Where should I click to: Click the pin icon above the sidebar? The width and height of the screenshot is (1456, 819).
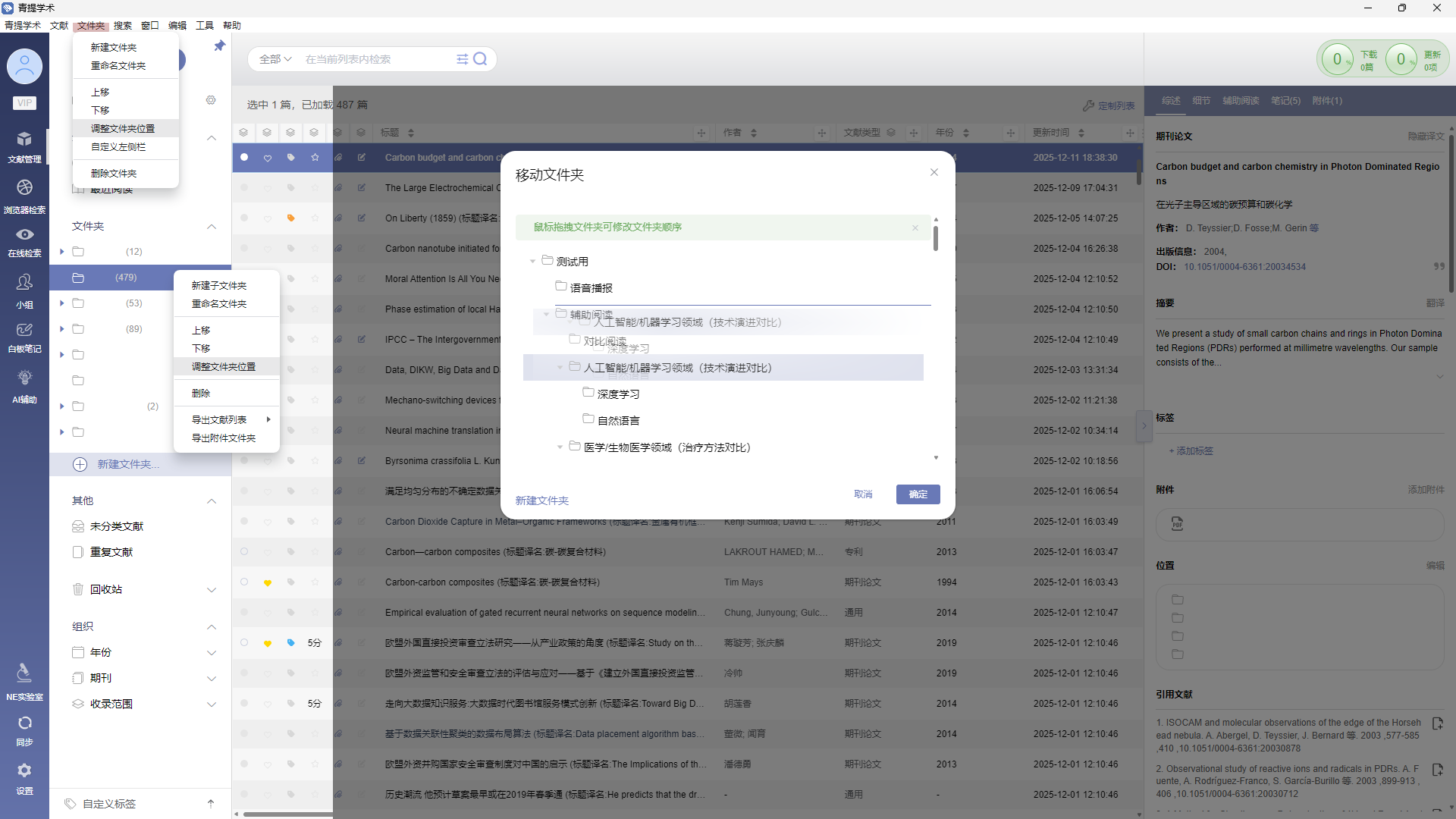(x=219, y=46)
